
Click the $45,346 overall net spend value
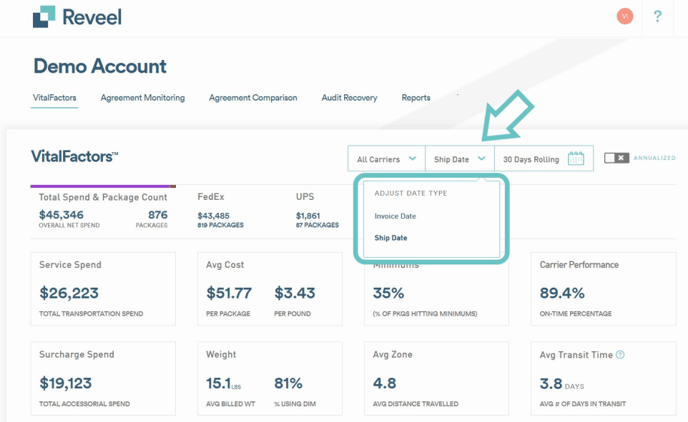coord(61,215)
